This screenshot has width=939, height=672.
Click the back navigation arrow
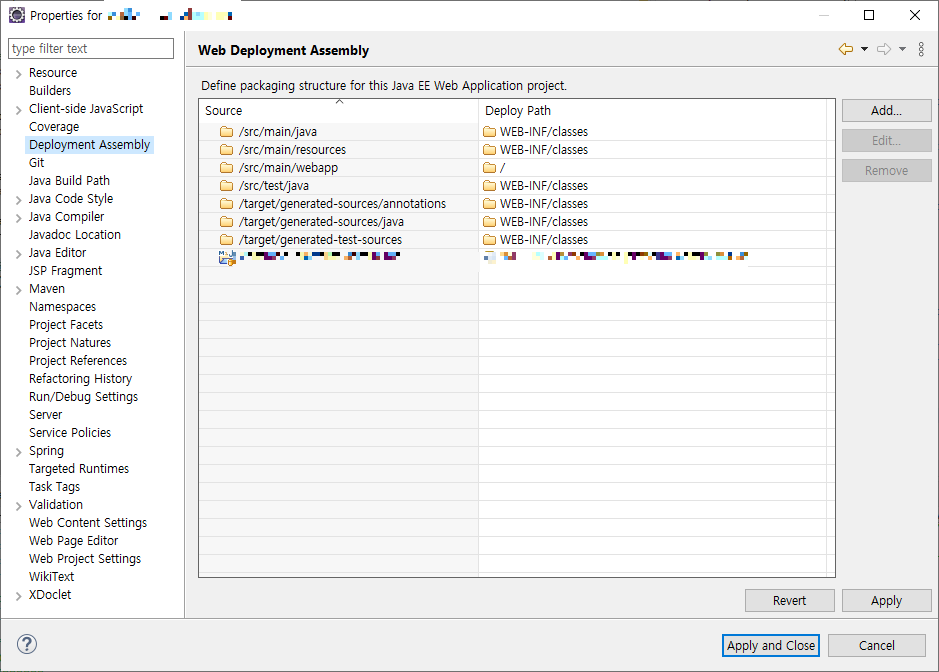coord(845,49)
